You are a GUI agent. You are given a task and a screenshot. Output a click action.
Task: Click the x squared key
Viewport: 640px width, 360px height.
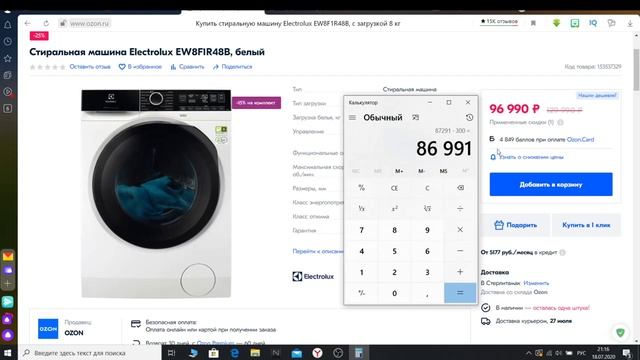[x=394, y=209]
